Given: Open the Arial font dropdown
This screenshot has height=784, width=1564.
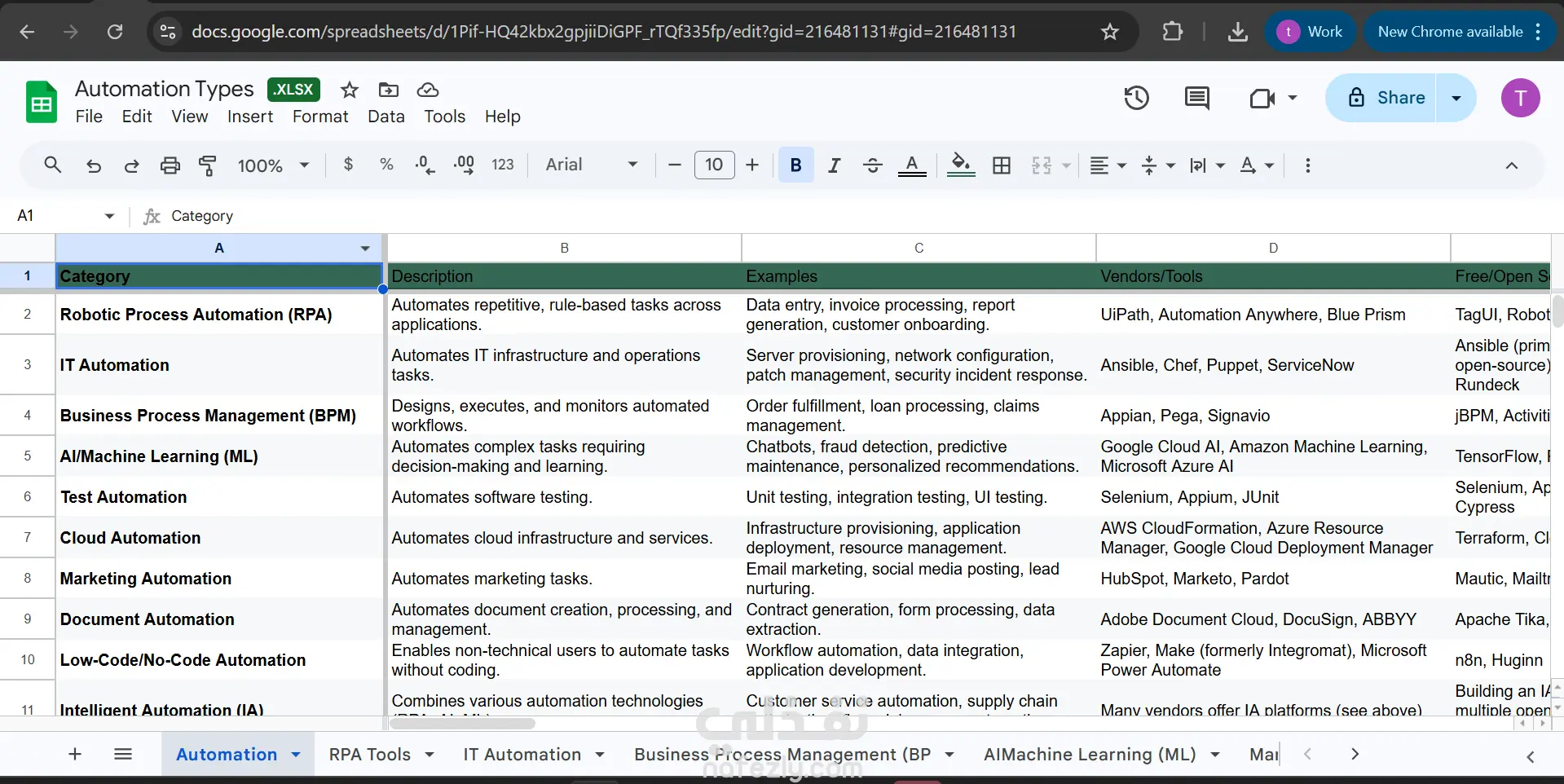Looking at the screenshot, I should (592, 165).
